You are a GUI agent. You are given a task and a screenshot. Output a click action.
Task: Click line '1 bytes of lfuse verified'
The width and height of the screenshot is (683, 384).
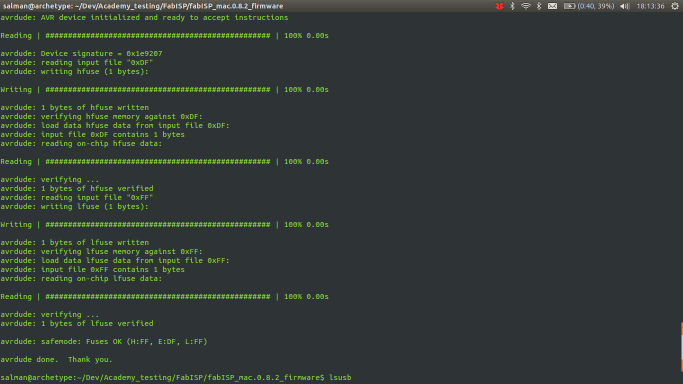[x=77, y=323]
